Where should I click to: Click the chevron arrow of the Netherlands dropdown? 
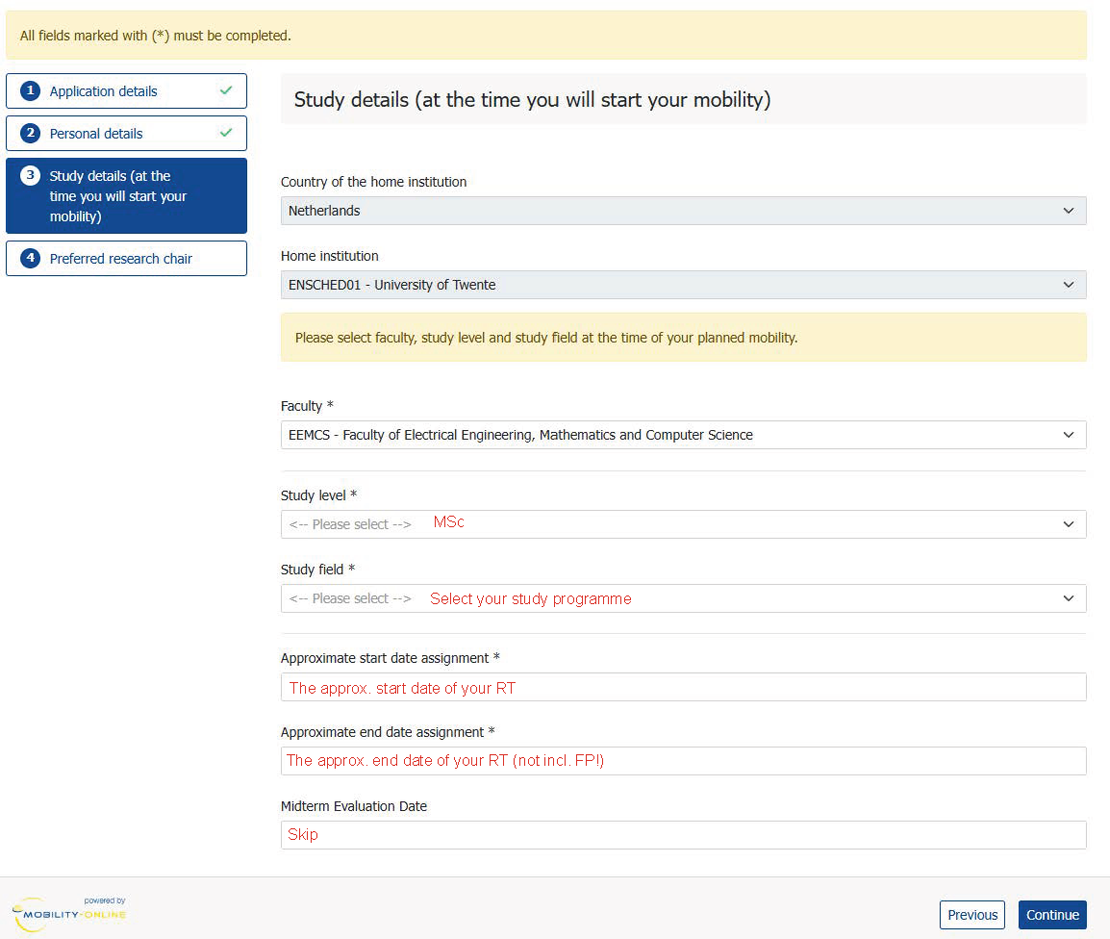1068,211
